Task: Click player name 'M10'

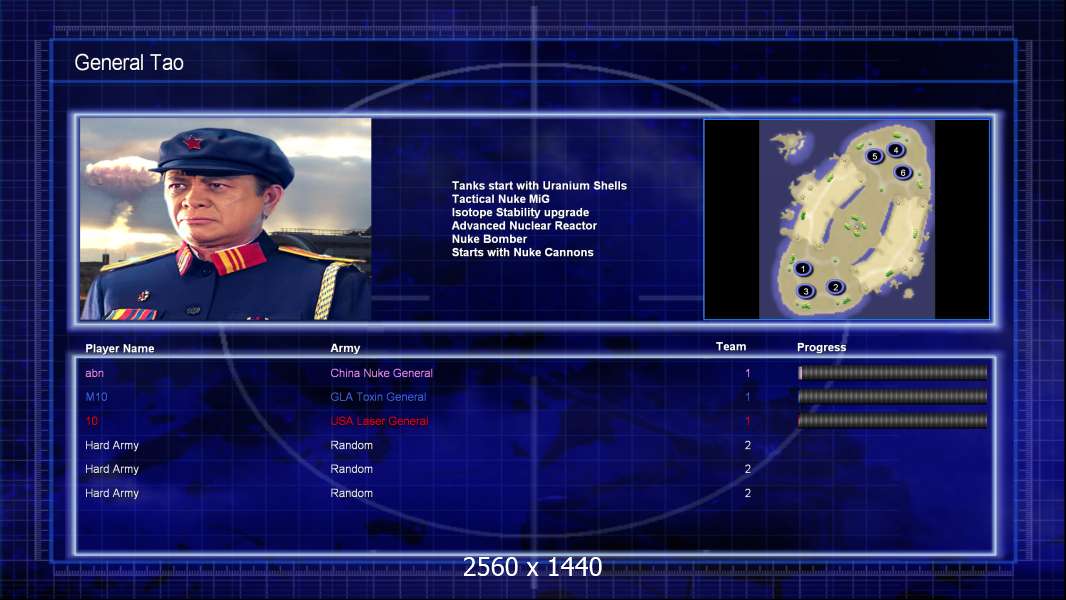Action: [97, 397]
